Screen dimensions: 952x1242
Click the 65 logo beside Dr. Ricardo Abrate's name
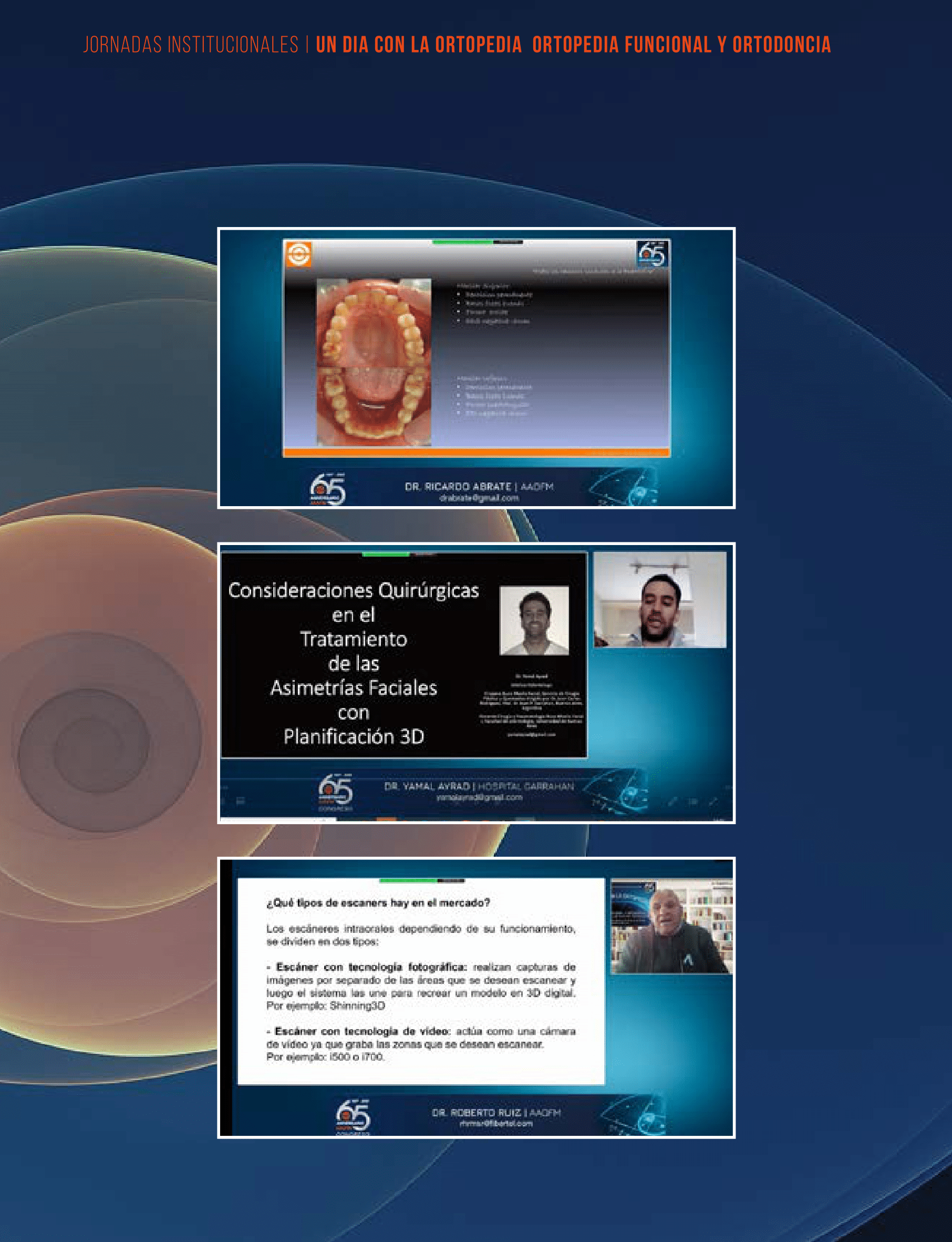[327, 489]
